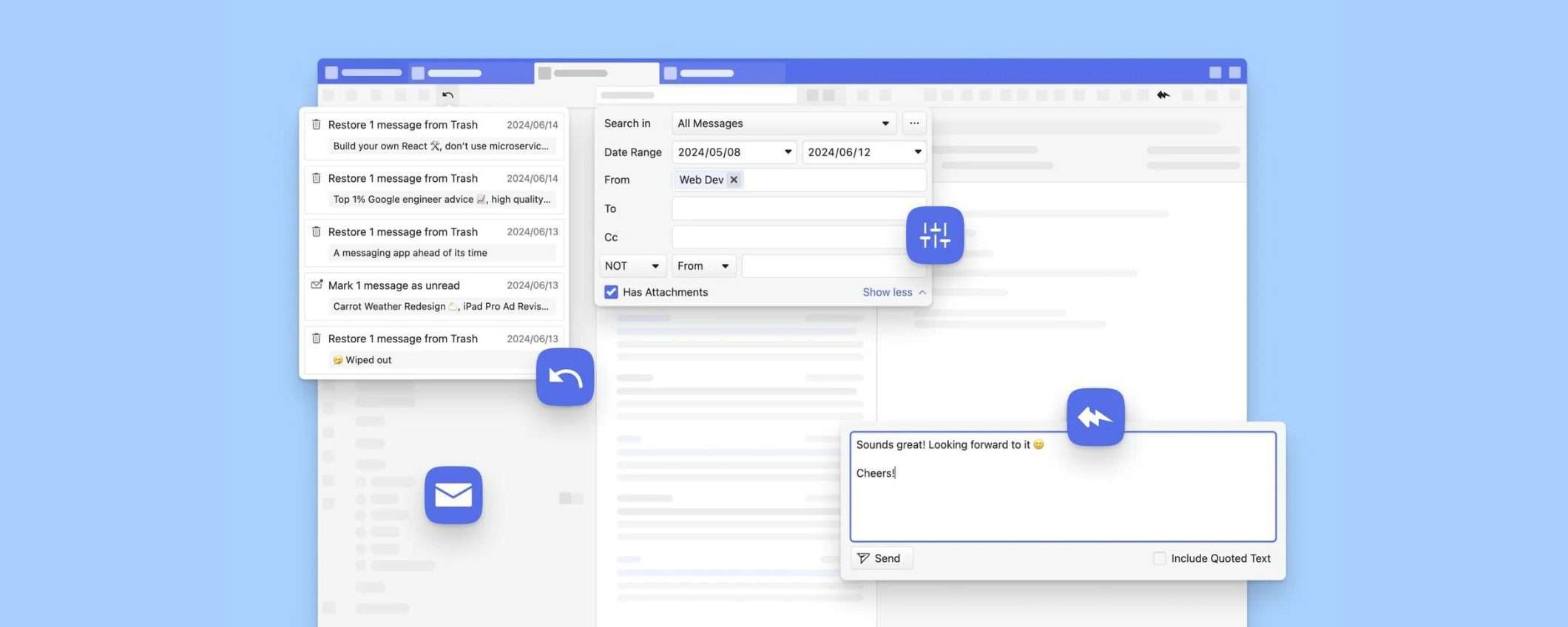
Task: Click the large blue undo badge icon
Action: [x=565, y=377]
